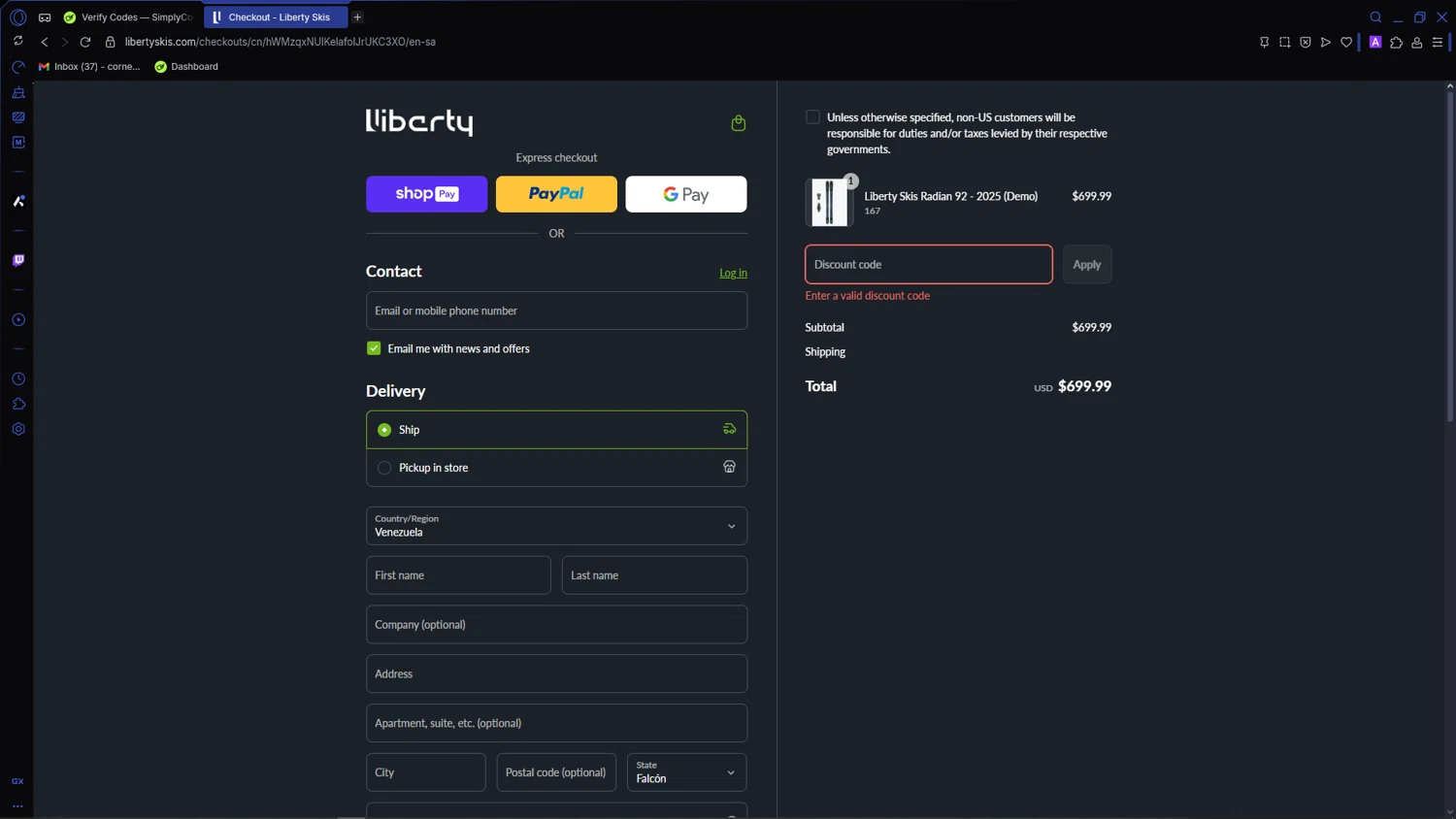Focus the City field
The image size is (1456, 819).
coord(426,772)
